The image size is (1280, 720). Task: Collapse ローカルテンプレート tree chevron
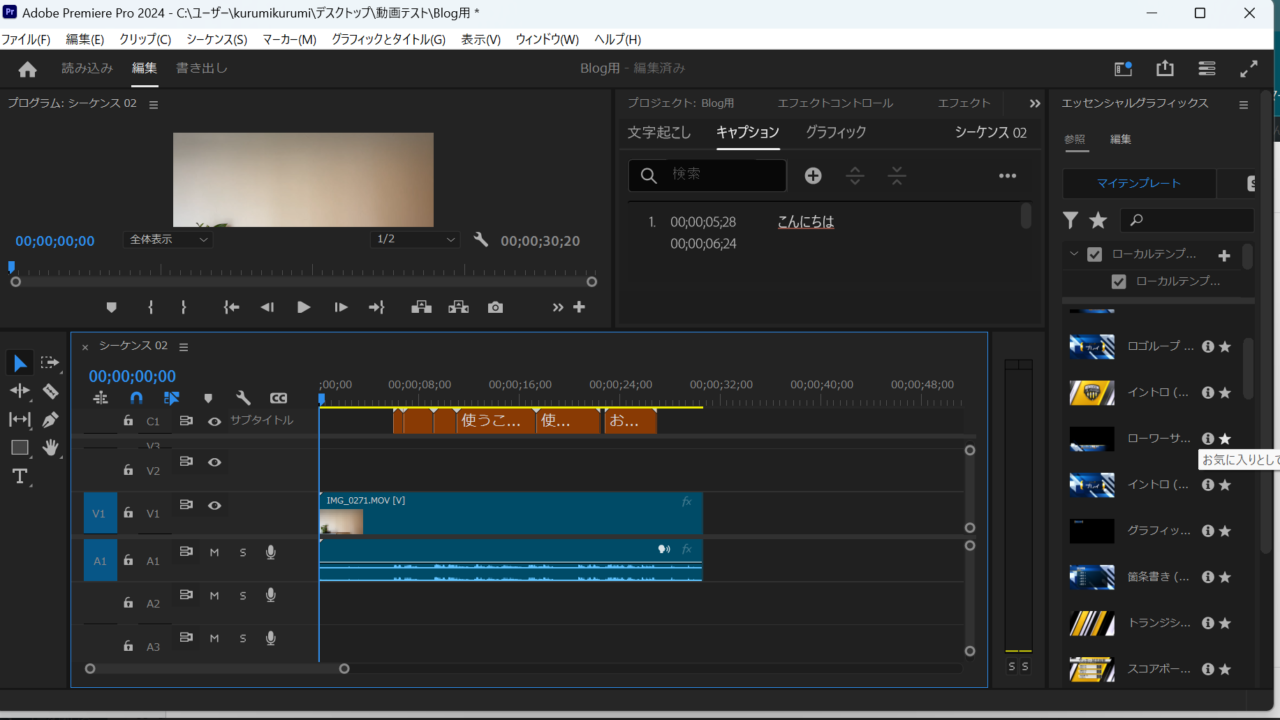pyautogui.click(x=1073, y=254)
